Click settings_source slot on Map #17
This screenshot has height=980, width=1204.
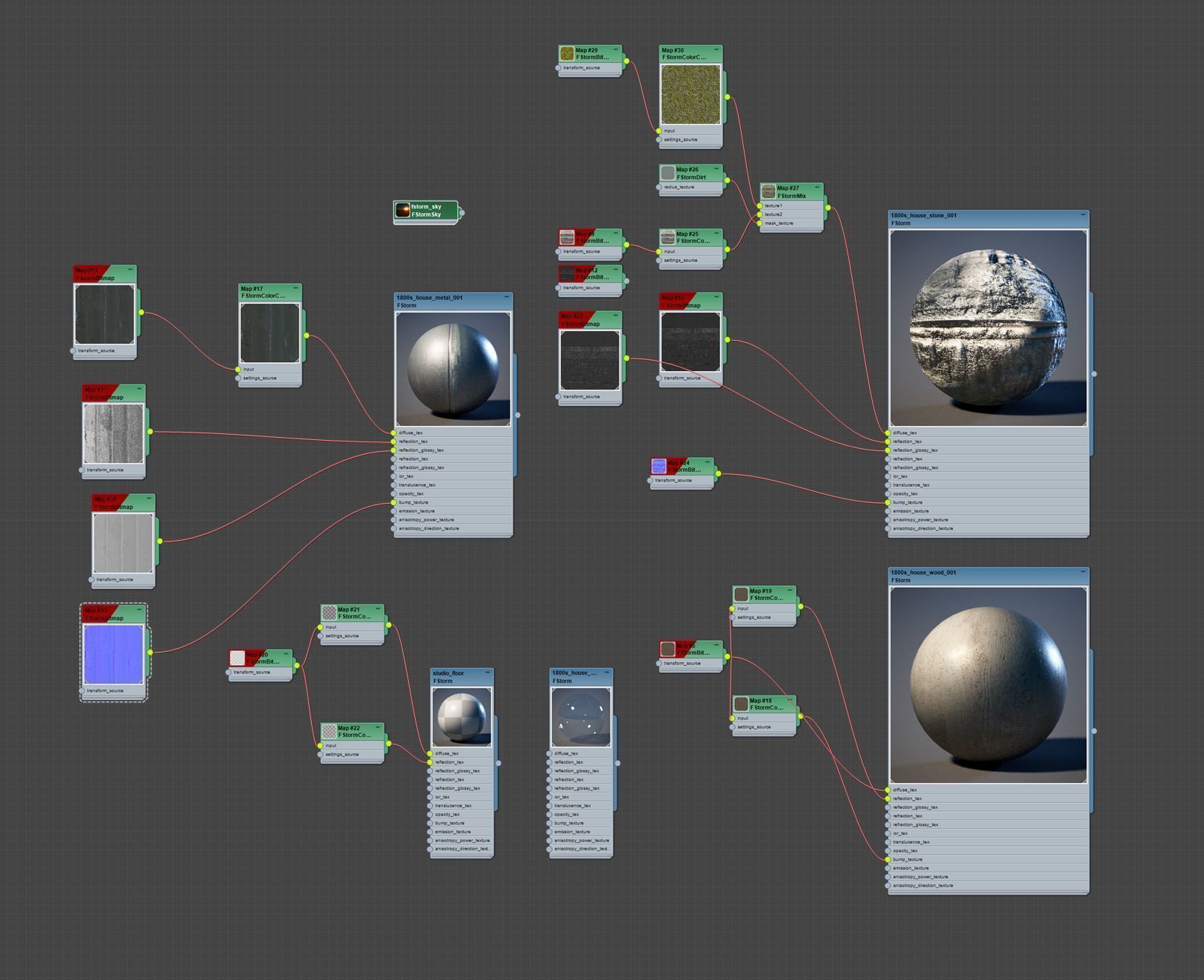coord(270,378)
